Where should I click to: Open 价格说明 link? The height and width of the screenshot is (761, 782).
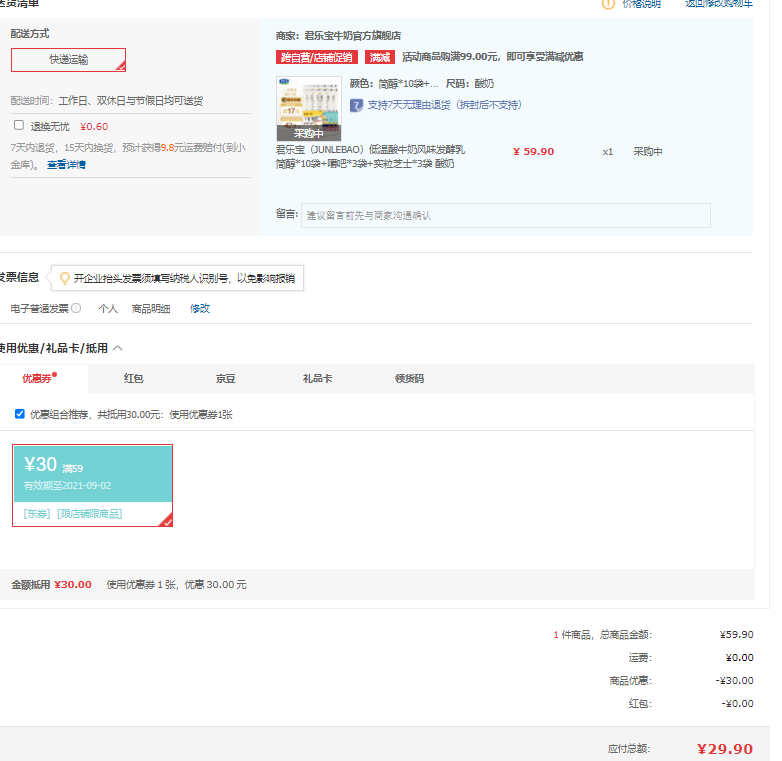641,4
